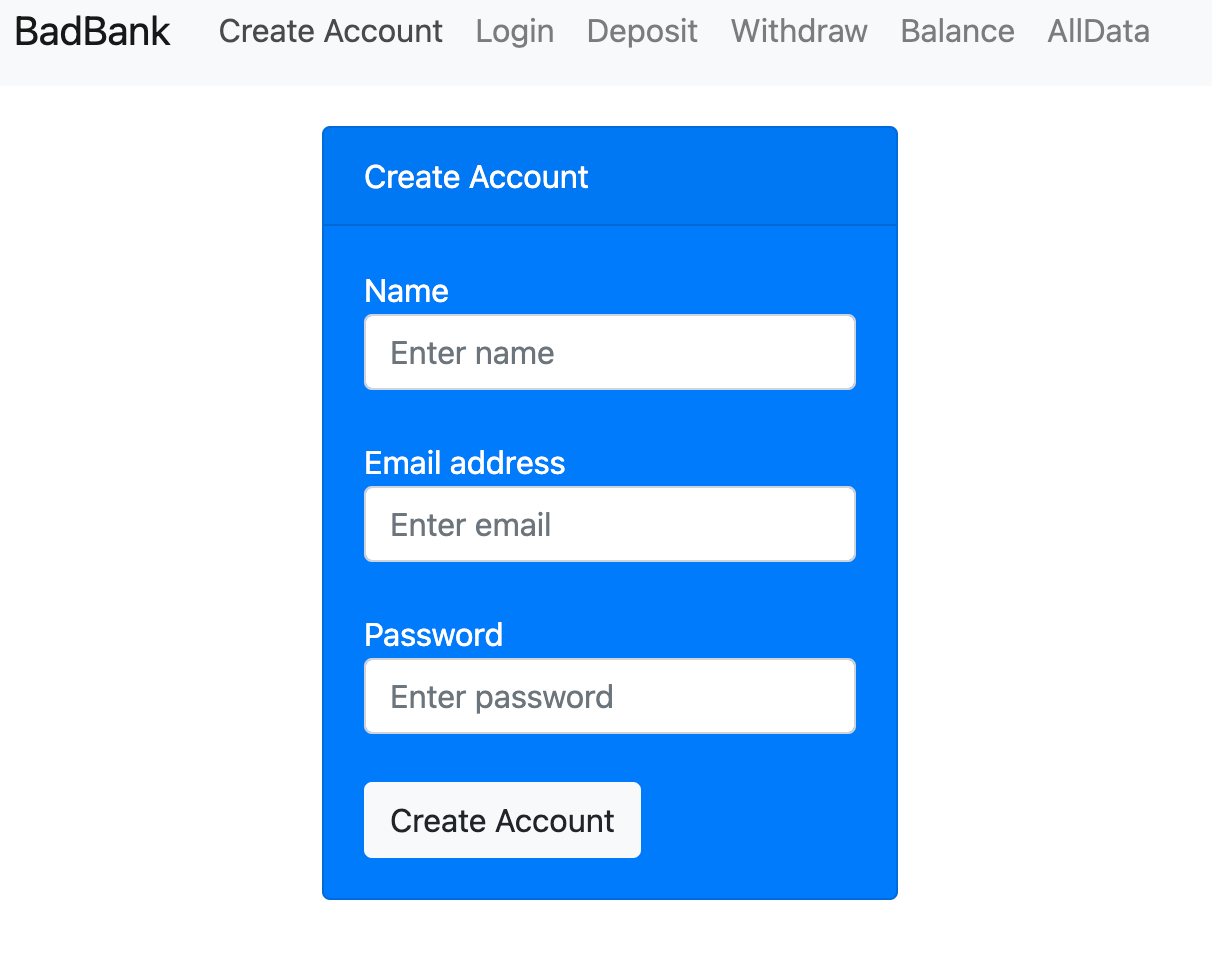Open the Login page from navbar
The image size is (1212, 958).
pyautogui.click(x=514, y=31)
